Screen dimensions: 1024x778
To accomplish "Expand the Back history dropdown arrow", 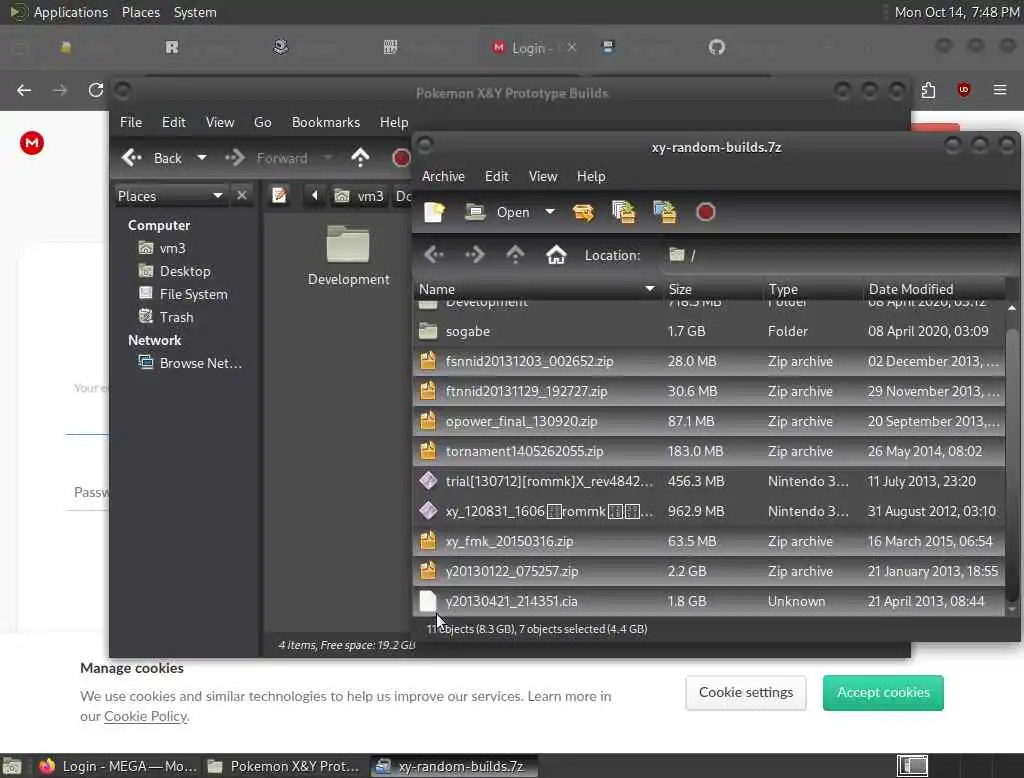I will 202,157.
